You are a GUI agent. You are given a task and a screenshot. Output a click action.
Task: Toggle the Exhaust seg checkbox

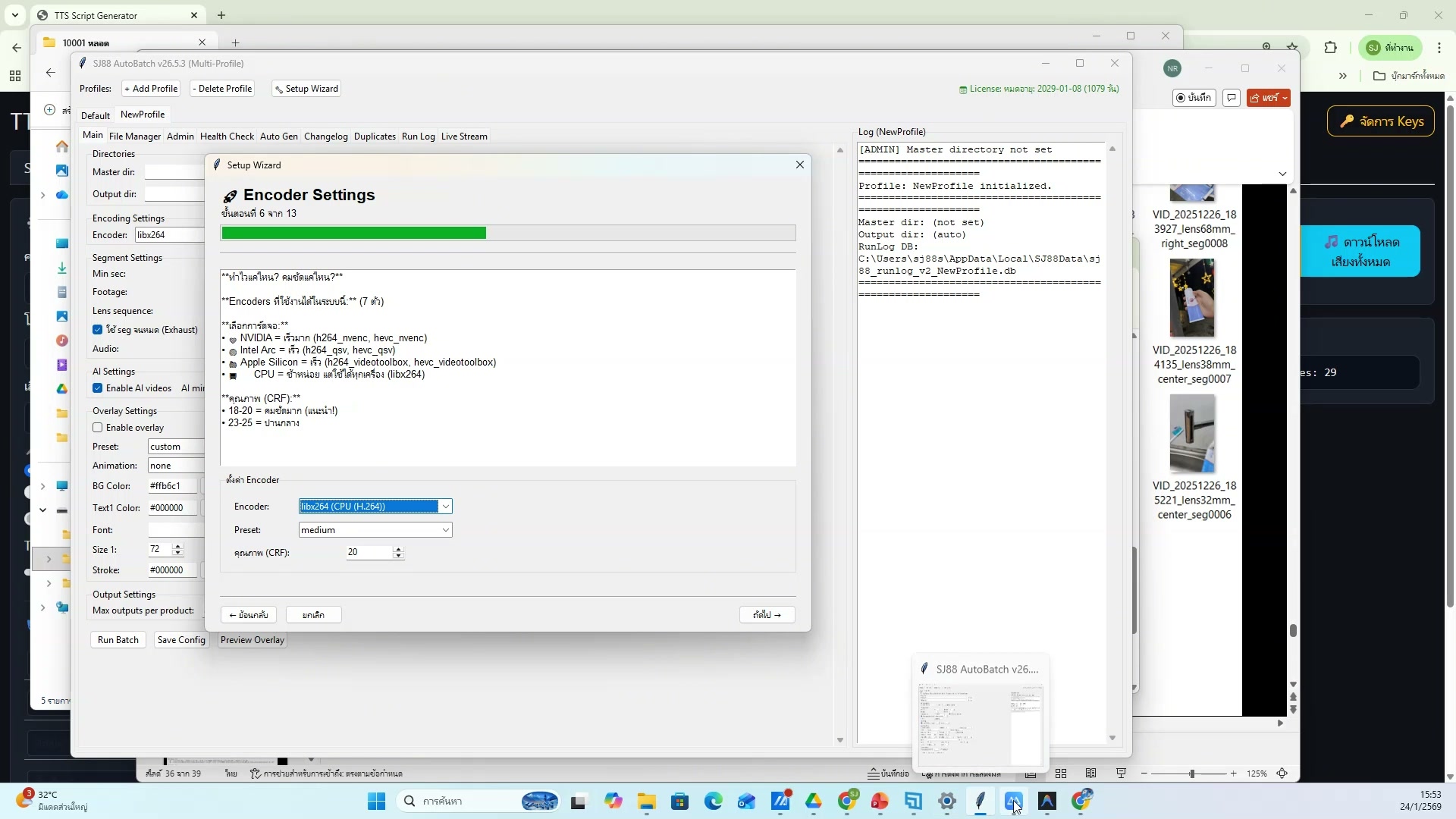coord(98,330)
